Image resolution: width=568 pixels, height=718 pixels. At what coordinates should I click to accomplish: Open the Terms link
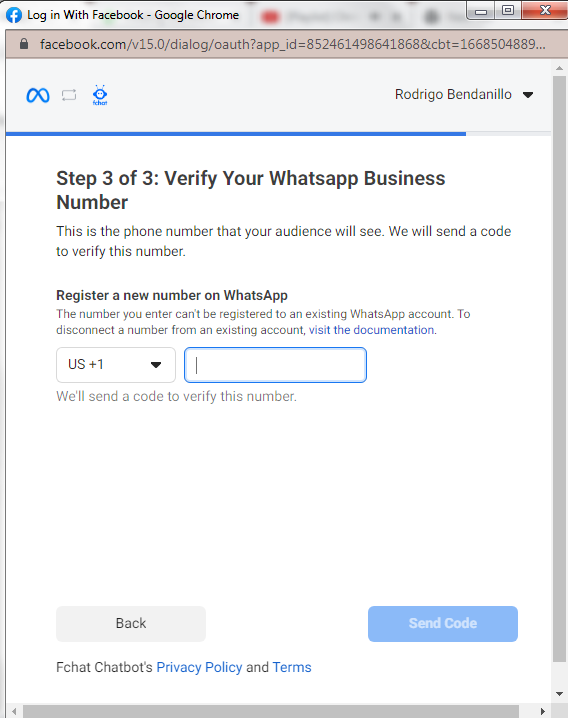292,667
